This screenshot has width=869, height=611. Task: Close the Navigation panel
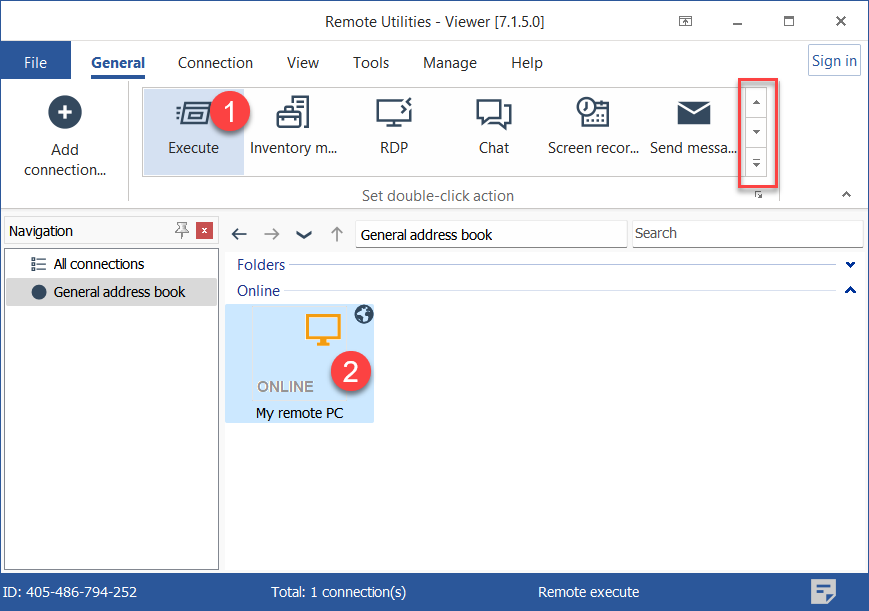pos(204,231)
